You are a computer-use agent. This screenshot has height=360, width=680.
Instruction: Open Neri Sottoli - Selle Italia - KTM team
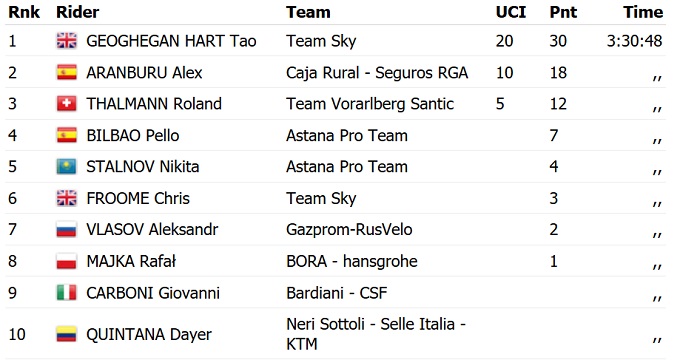(x=376, y=334)
